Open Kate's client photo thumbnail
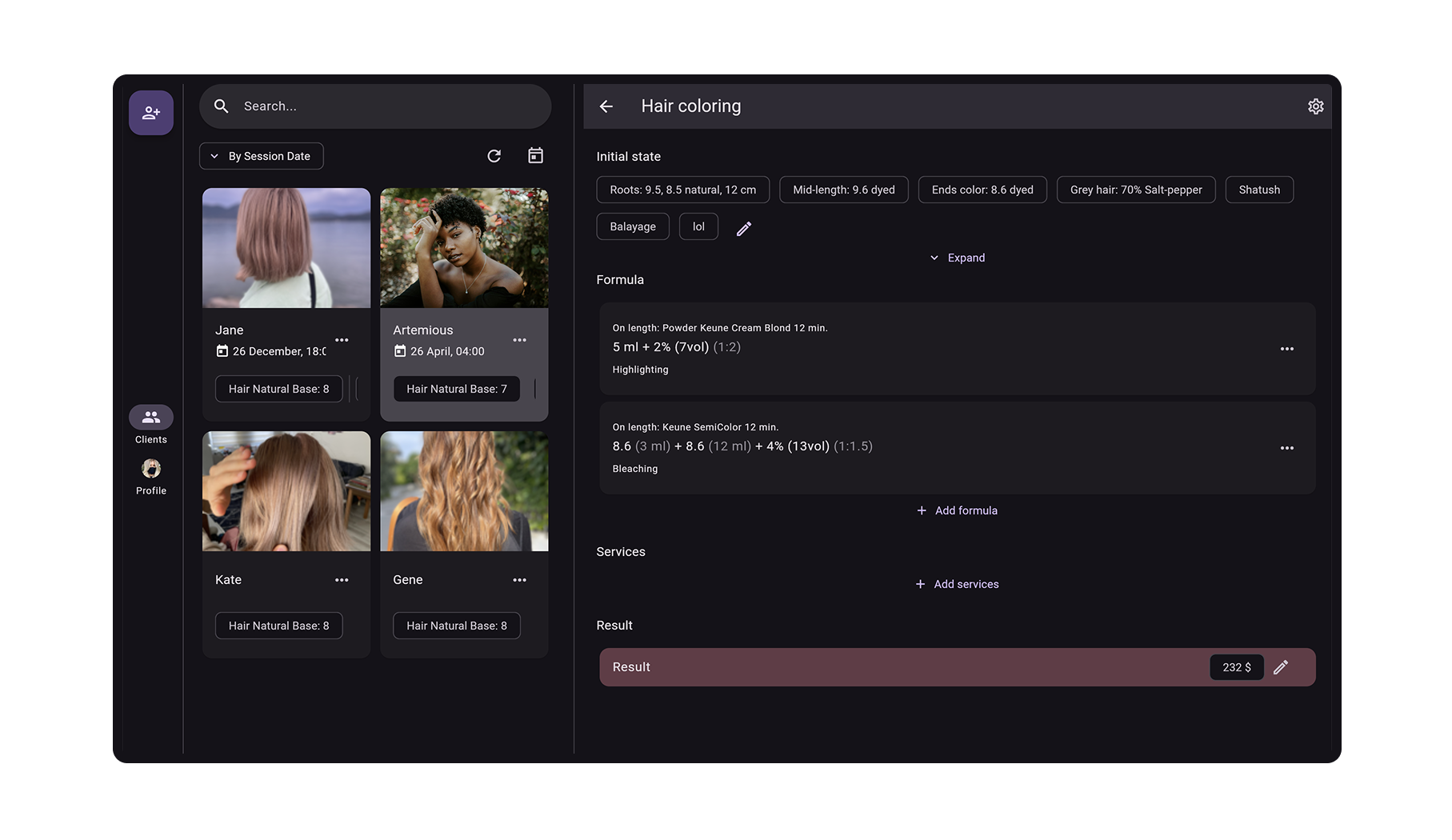 pos(286,491)
